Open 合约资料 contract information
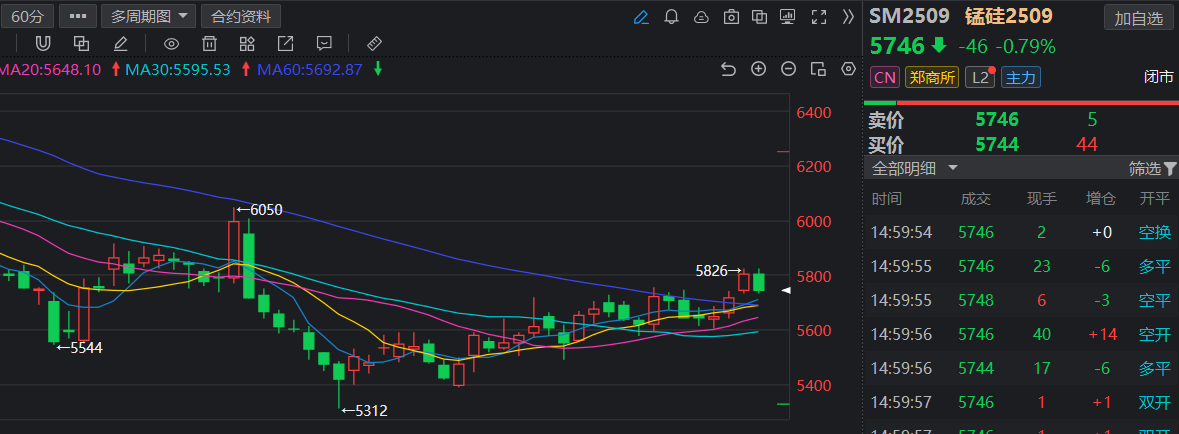1179x434 pixels. (x=240, y=16)
